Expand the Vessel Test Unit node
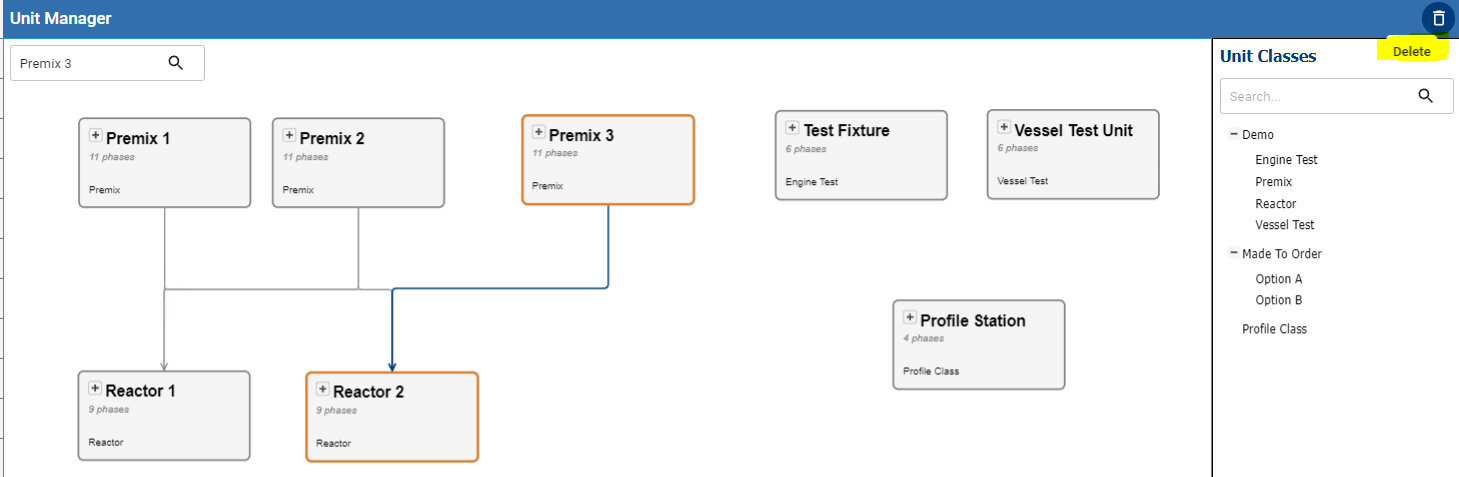Image resolution: width=1459 pixels, height=477 pixels. pyautogui.click(x=1004, y=127)
